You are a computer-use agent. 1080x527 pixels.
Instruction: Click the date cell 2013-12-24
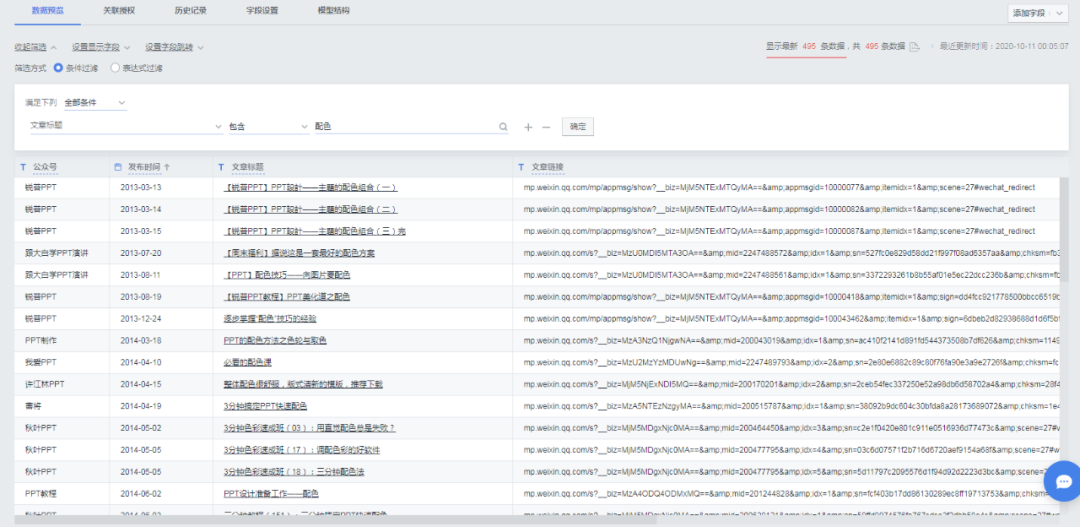(141, 319)
